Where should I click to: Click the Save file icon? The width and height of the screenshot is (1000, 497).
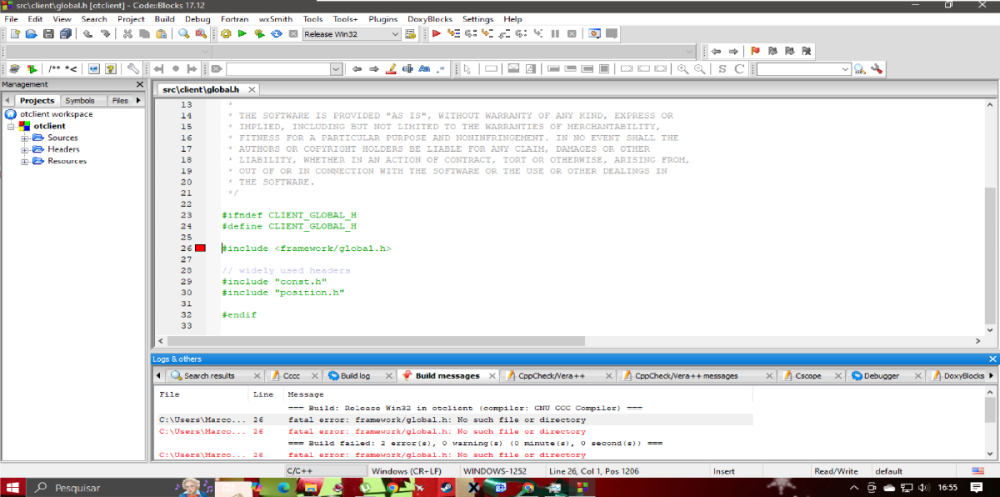coord(49,34)
